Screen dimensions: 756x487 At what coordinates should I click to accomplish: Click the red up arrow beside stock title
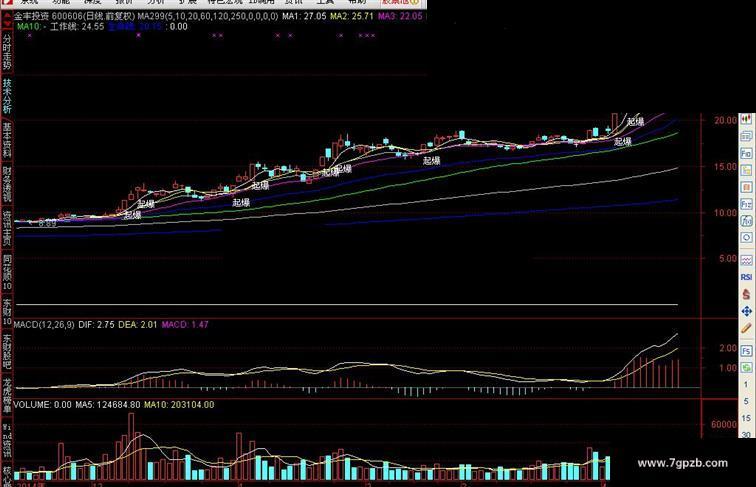7,16
